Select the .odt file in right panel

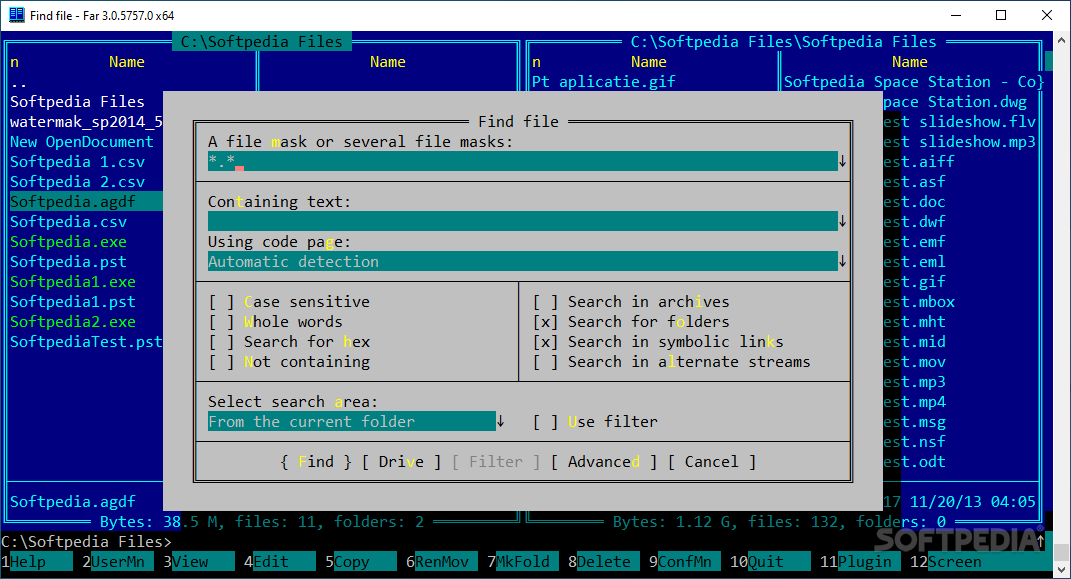click(915, 462)
